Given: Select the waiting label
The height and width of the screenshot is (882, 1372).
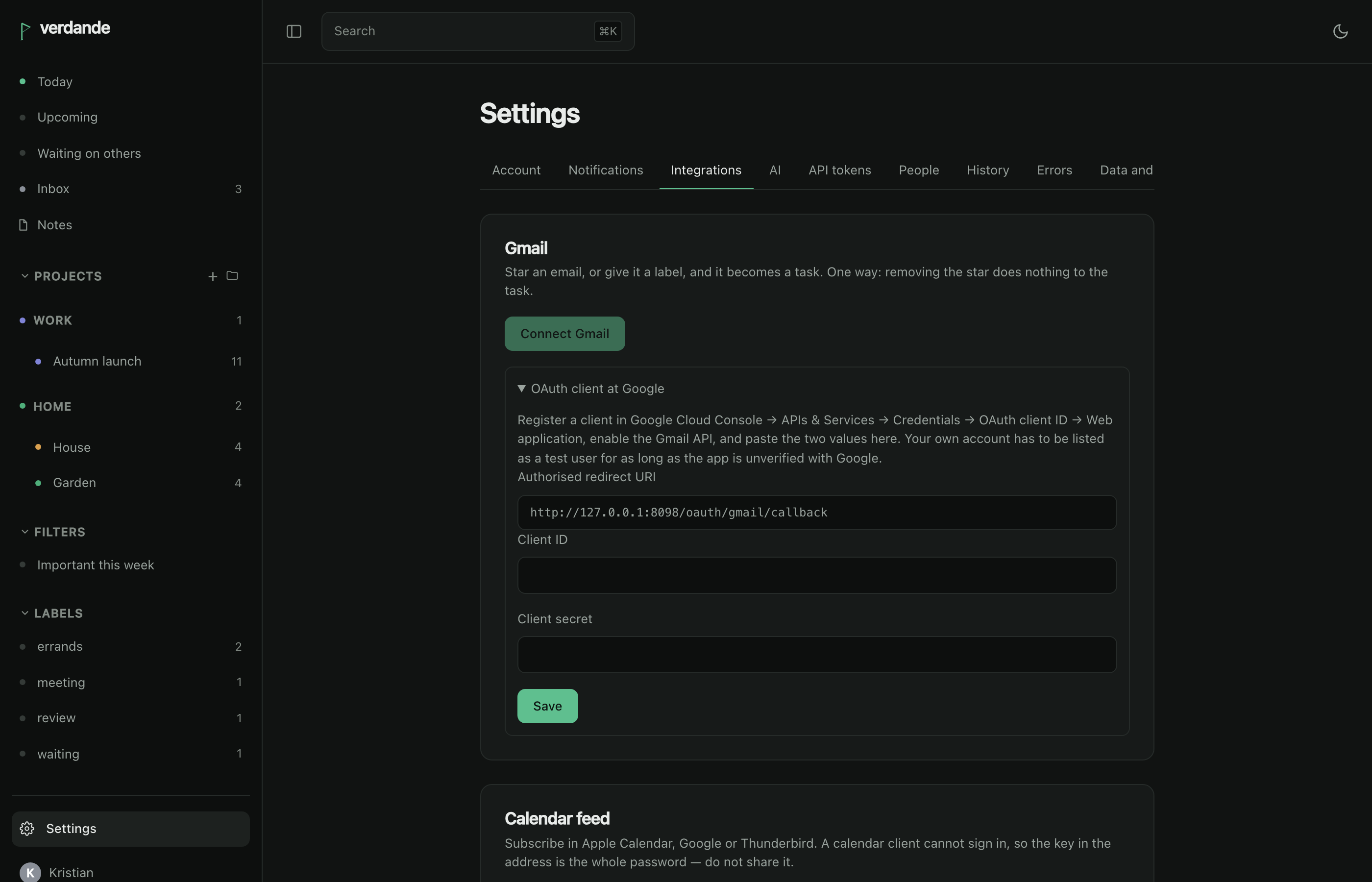Looking at the screenshot, I should 130,754.
